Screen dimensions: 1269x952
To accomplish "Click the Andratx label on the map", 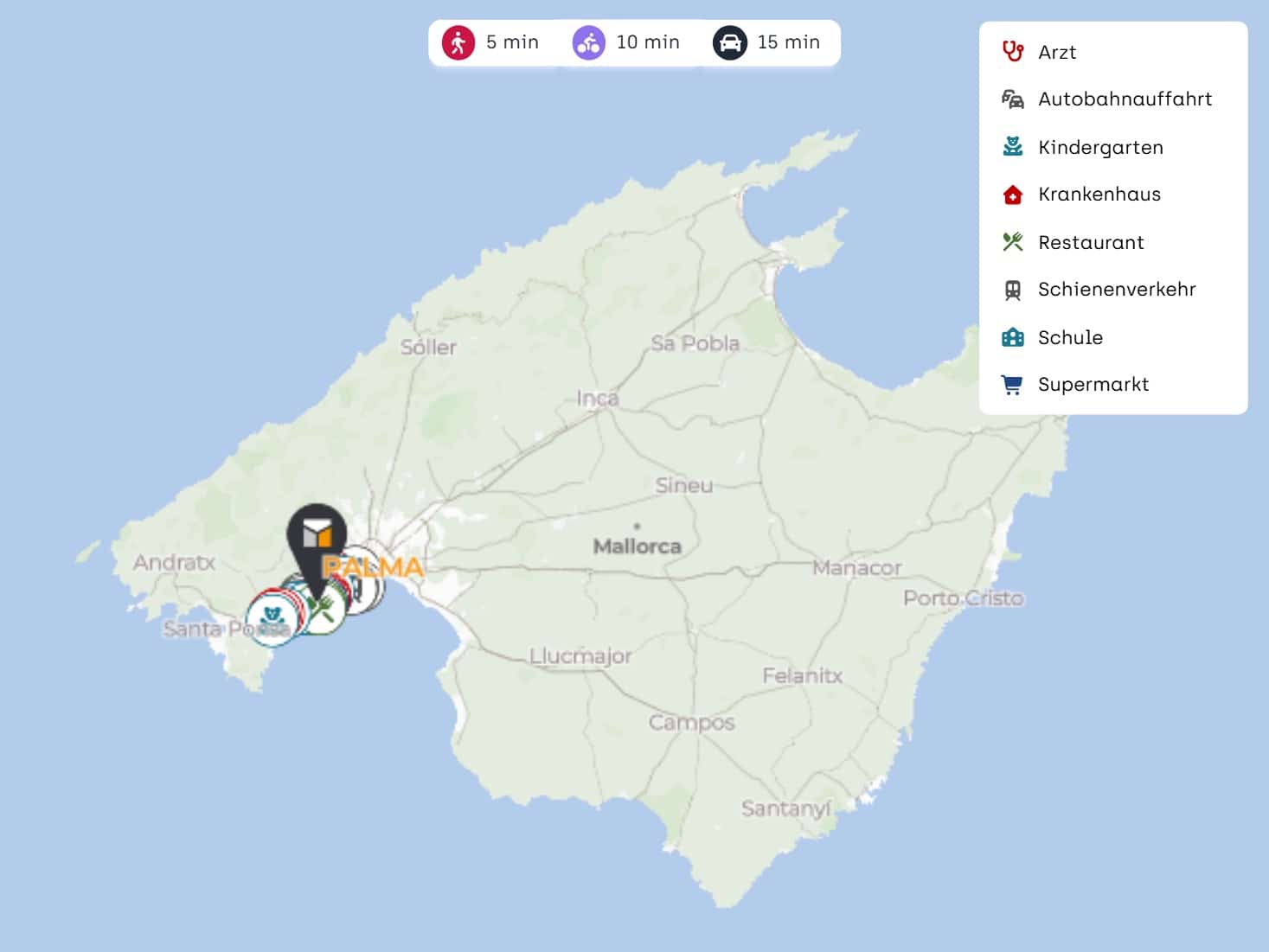I will [x=174, y=563].
